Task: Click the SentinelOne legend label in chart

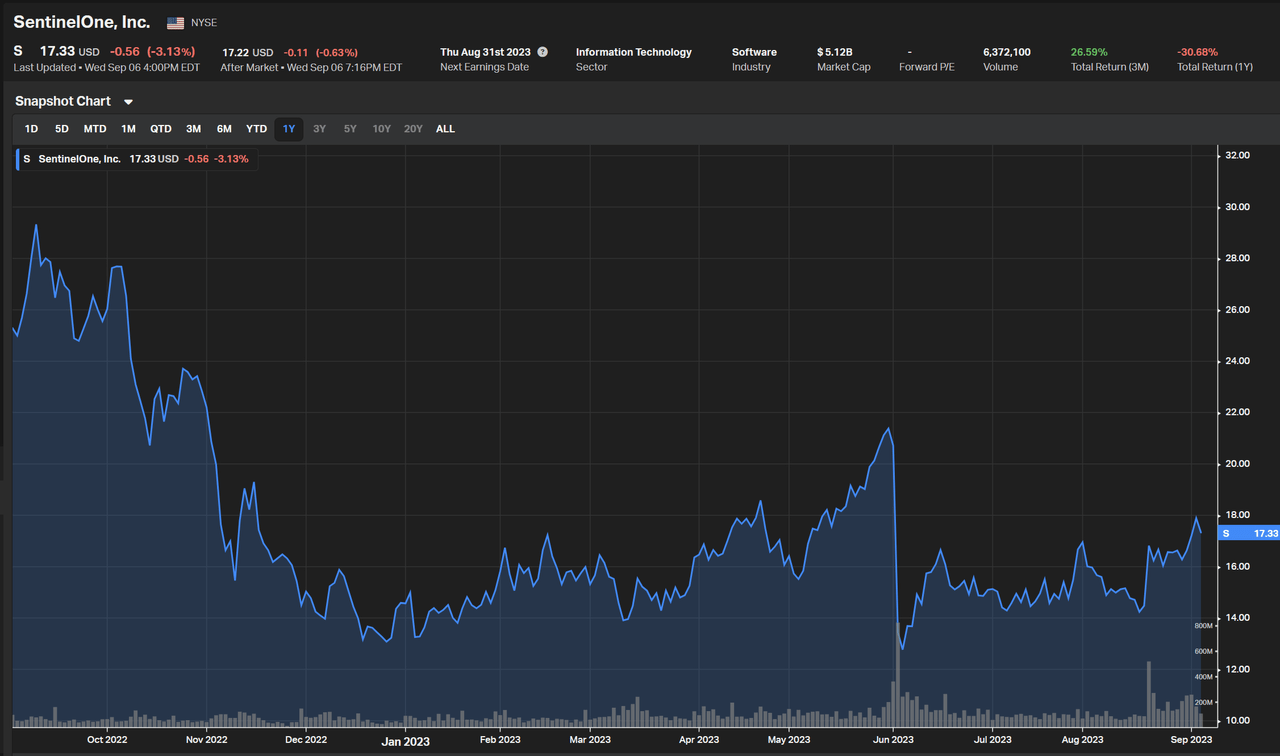Action: (79, 159)
